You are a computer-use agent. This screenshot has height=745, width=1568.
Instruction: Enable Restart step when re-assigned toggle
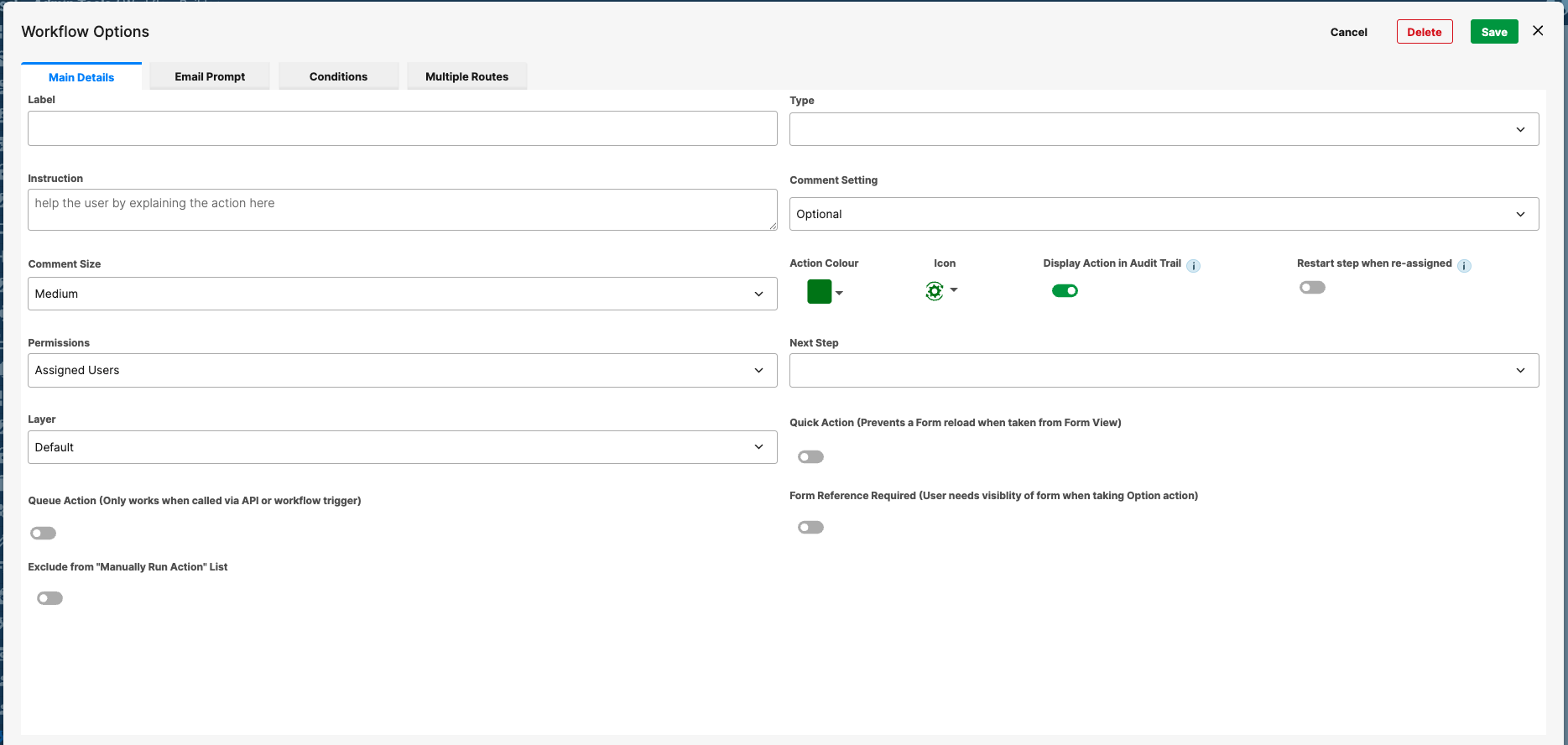[1312, 288]
